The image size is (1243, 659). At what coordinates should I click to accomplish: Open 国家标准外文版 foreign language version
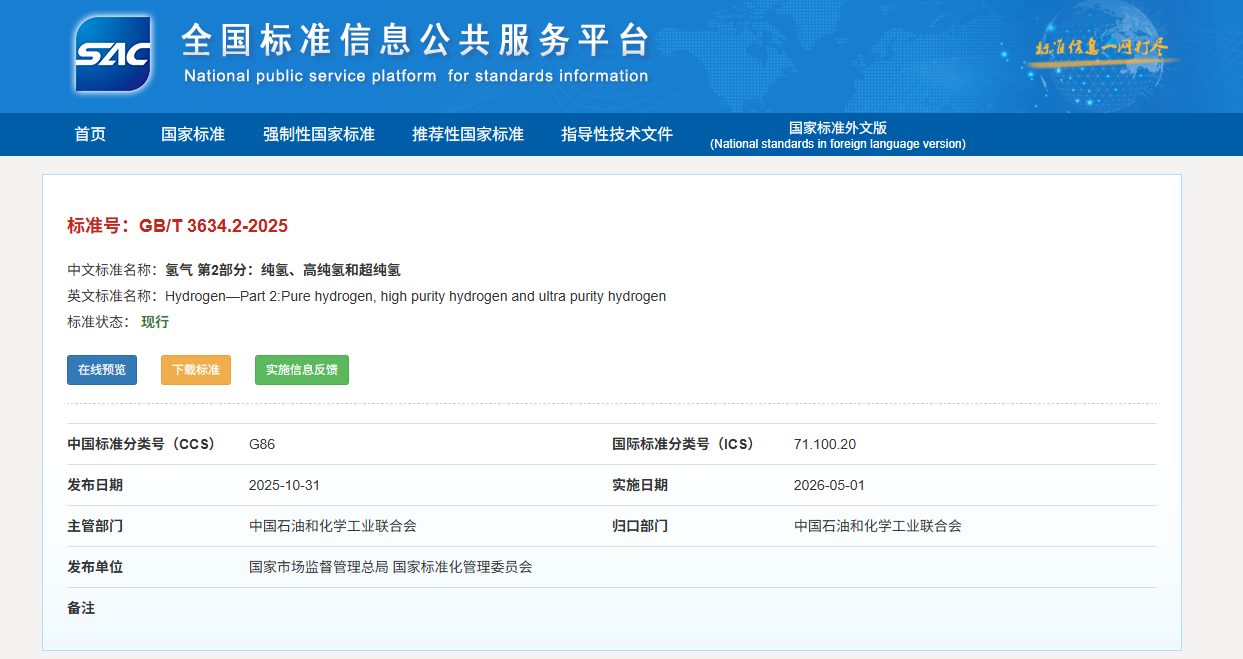pyautogui.click(x=838, y=135)
